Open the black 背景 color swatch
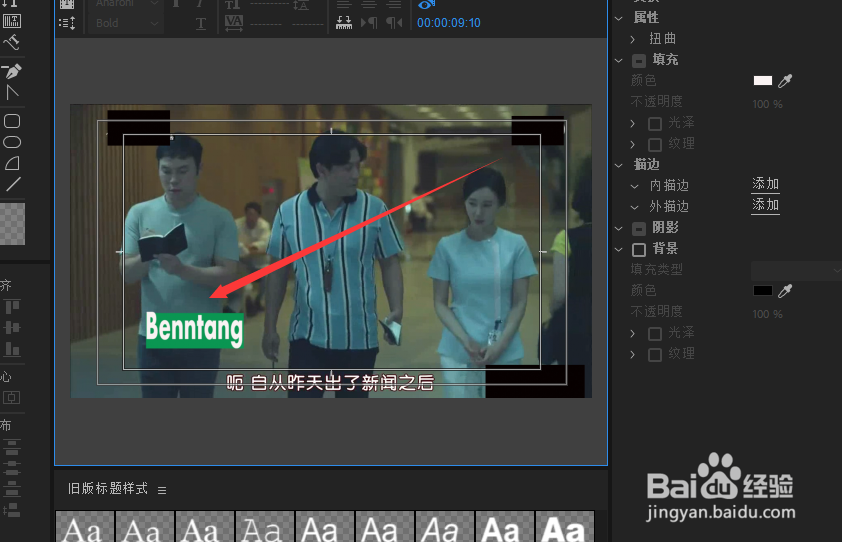This screenshot has width=842, height=542. click(763, 291)
